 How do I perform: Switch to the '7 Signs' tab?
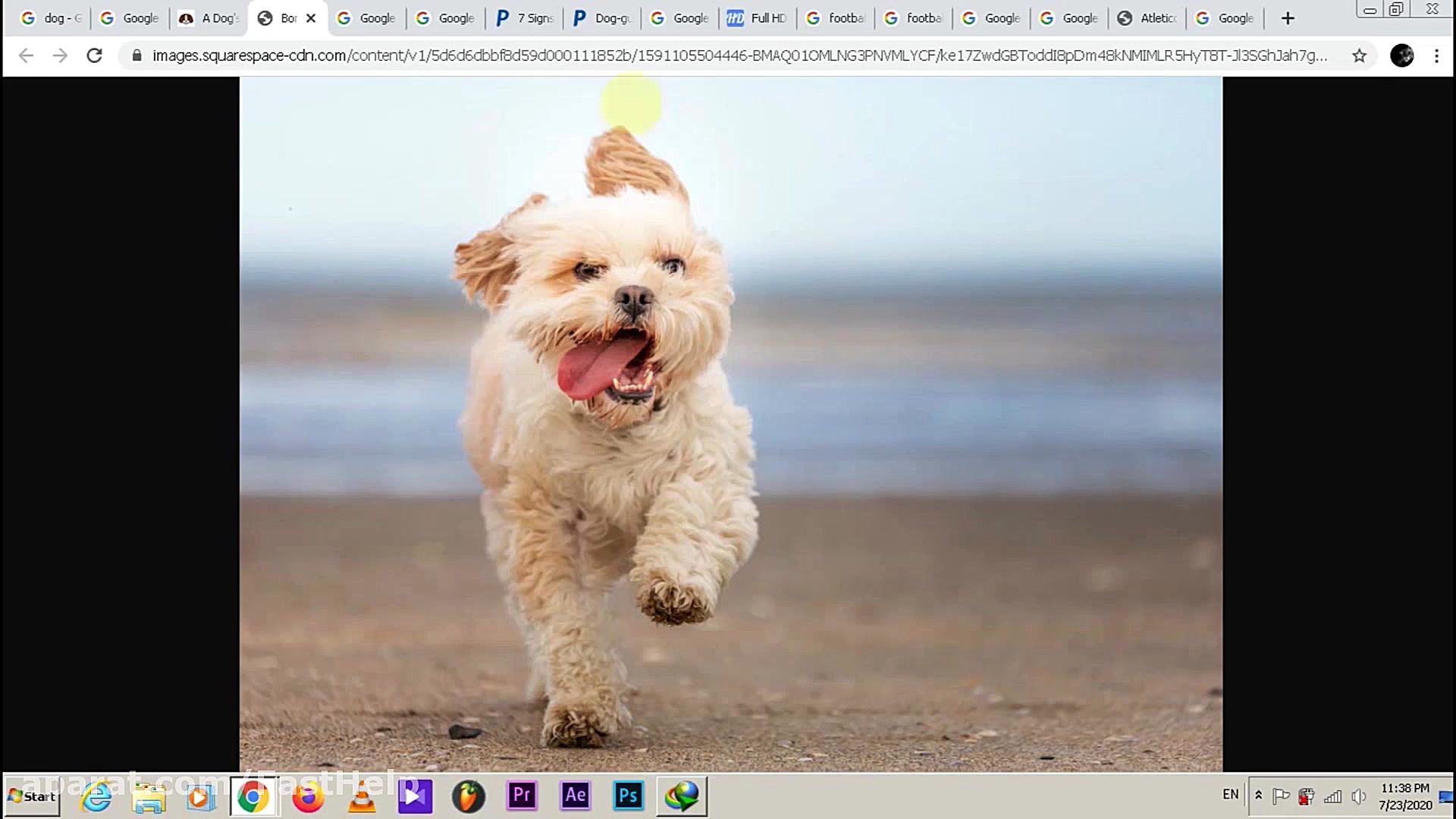(525, 18)
